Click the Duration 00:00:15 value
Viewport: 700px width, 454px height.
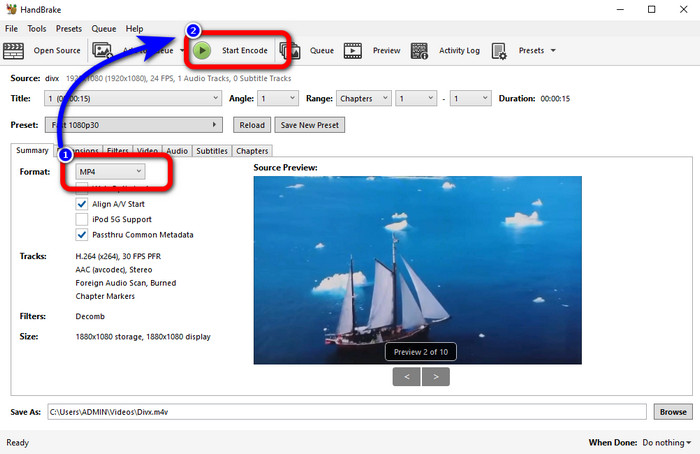555,99
